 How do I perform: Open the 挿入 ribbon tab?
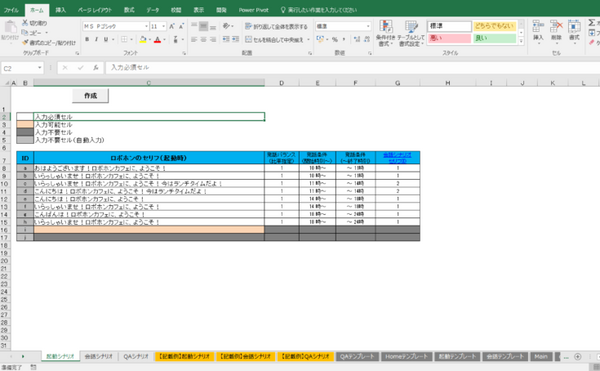coord(60,10)
